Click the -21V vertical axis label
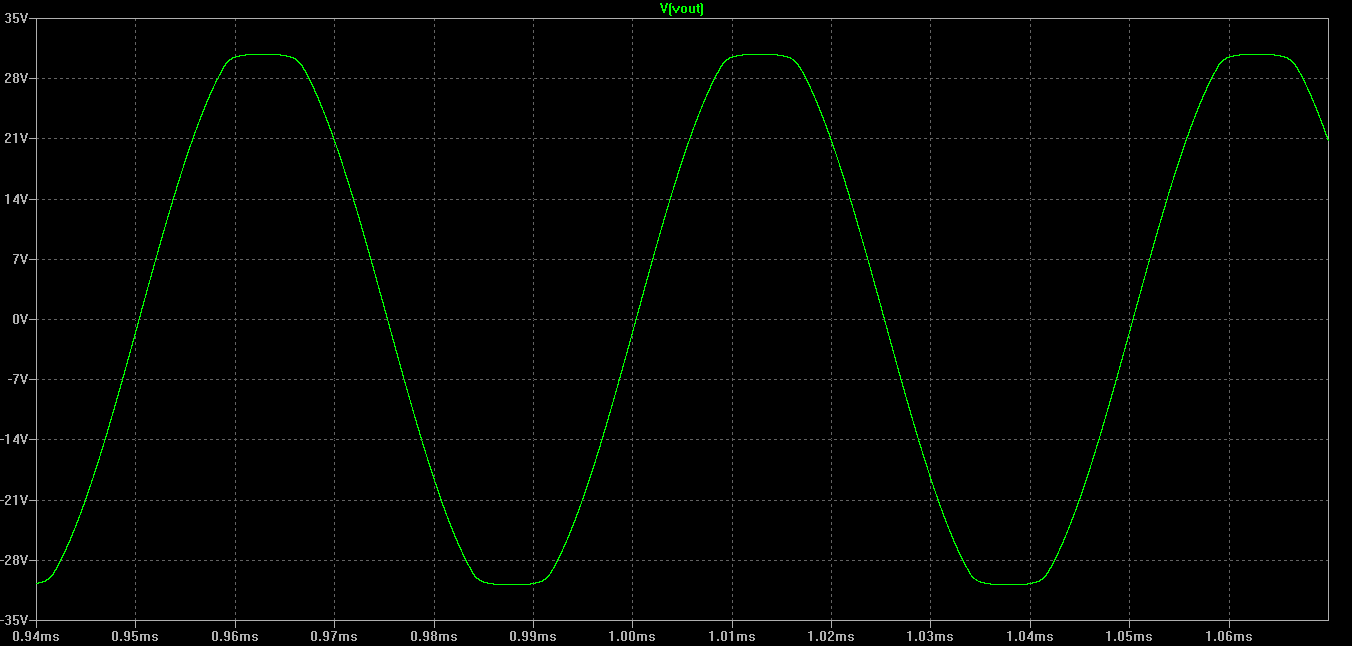1352x646 pixels. (15, 500)
